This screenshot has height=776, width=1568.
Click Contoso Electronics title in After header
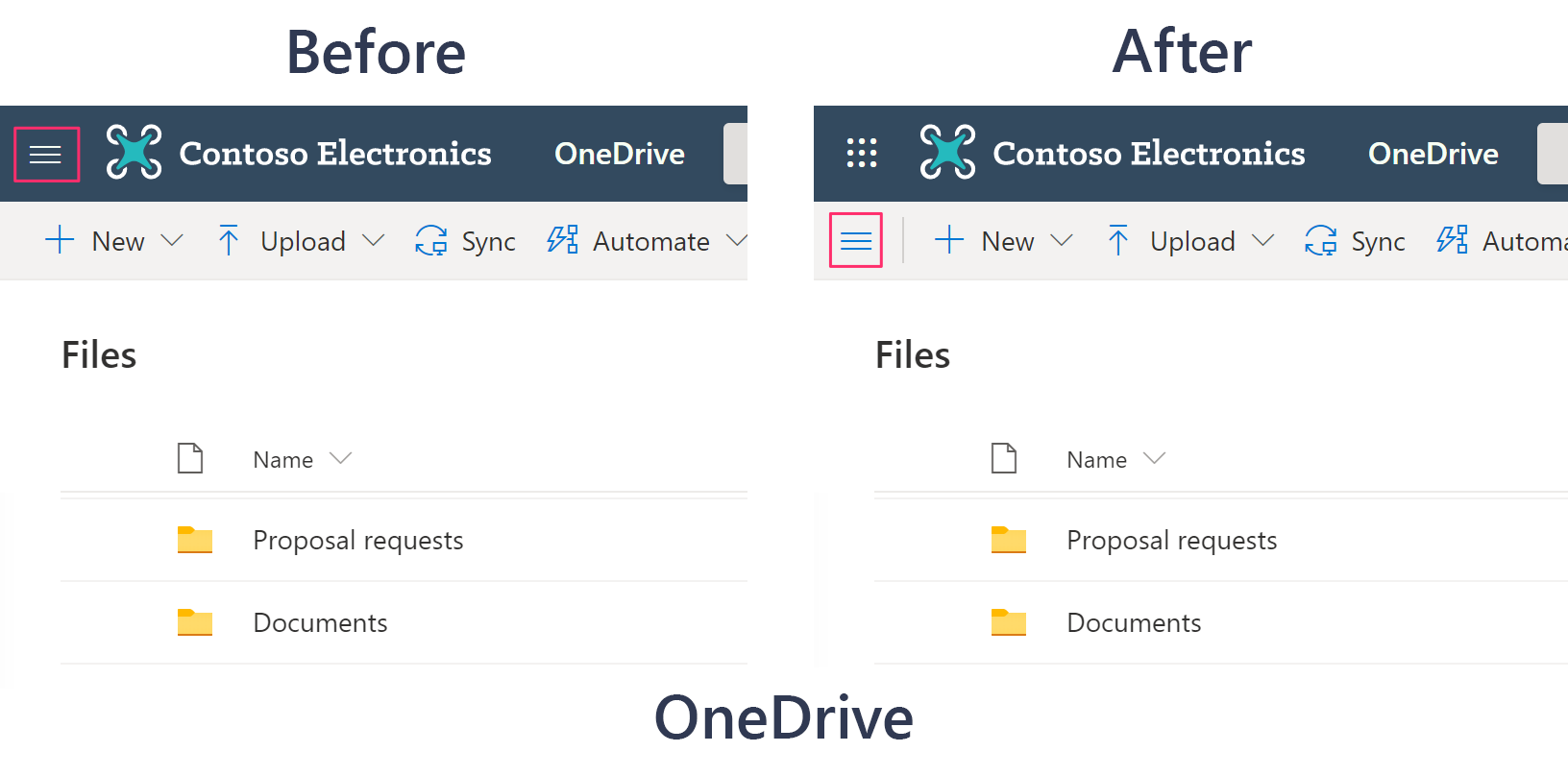tap(1149, 154)
